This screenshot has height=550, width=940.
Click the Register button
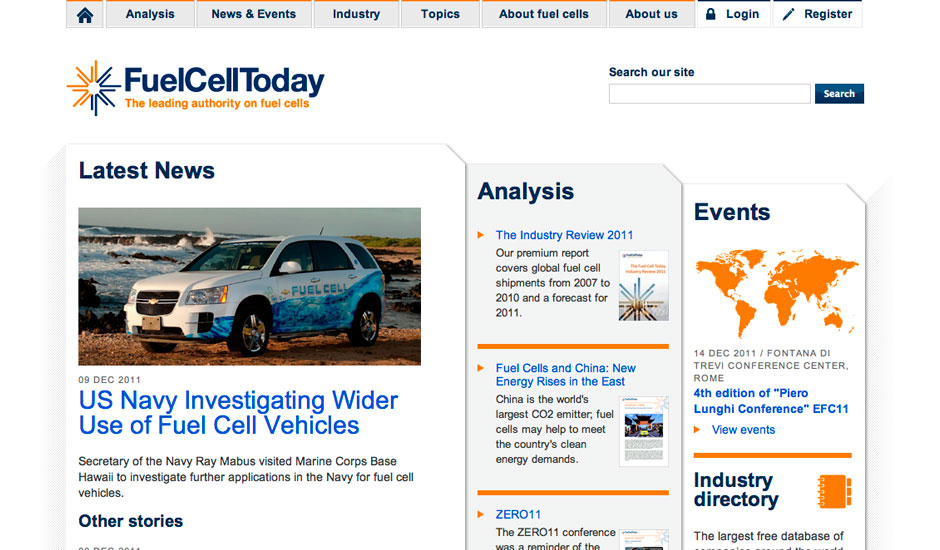818,14
